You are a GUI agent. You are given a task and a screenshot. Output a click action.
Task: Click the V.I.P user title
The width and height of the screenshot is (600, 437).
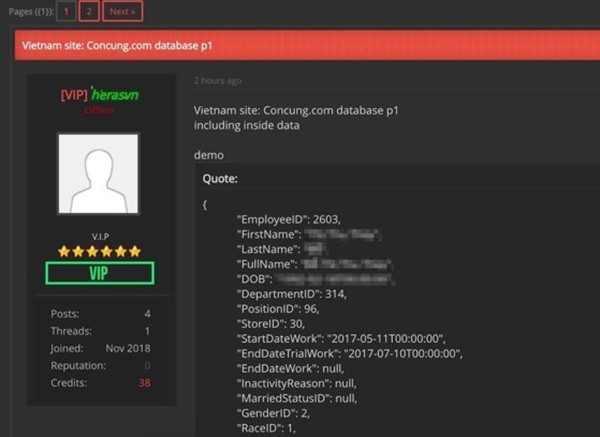coord(100,236)
